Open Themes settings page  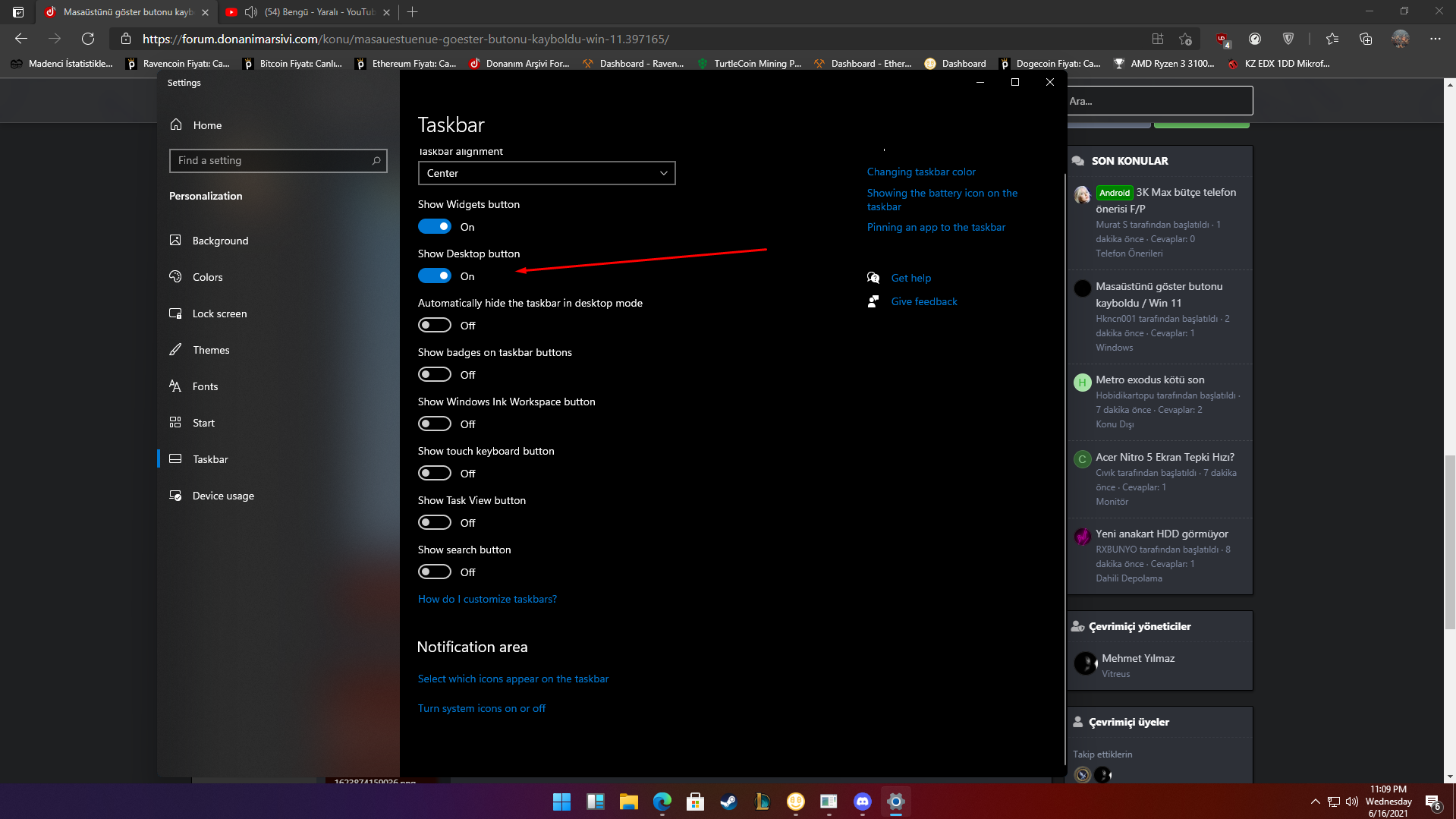[x=211, y=350]
